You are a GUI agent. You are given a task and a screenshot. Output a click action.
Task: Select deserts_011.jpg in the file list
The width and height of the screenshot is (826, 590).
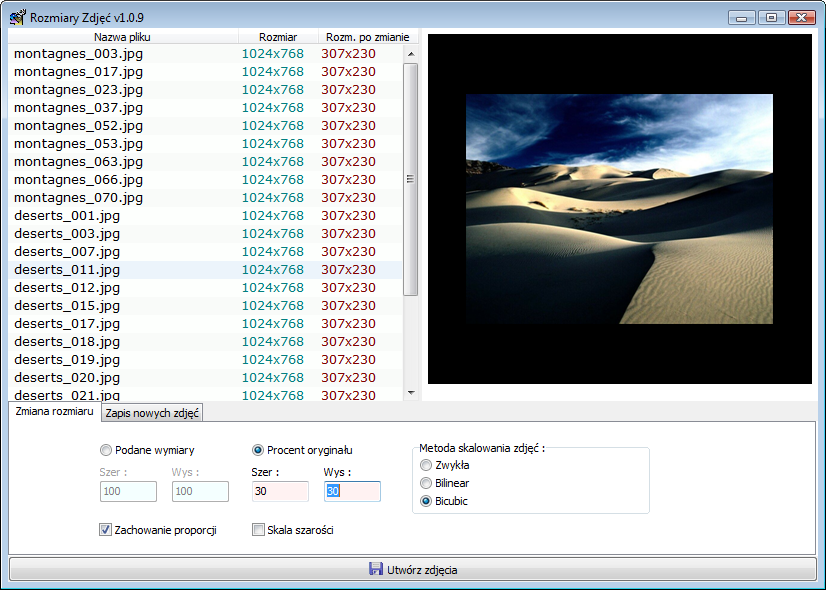click(x=67, y=270)
